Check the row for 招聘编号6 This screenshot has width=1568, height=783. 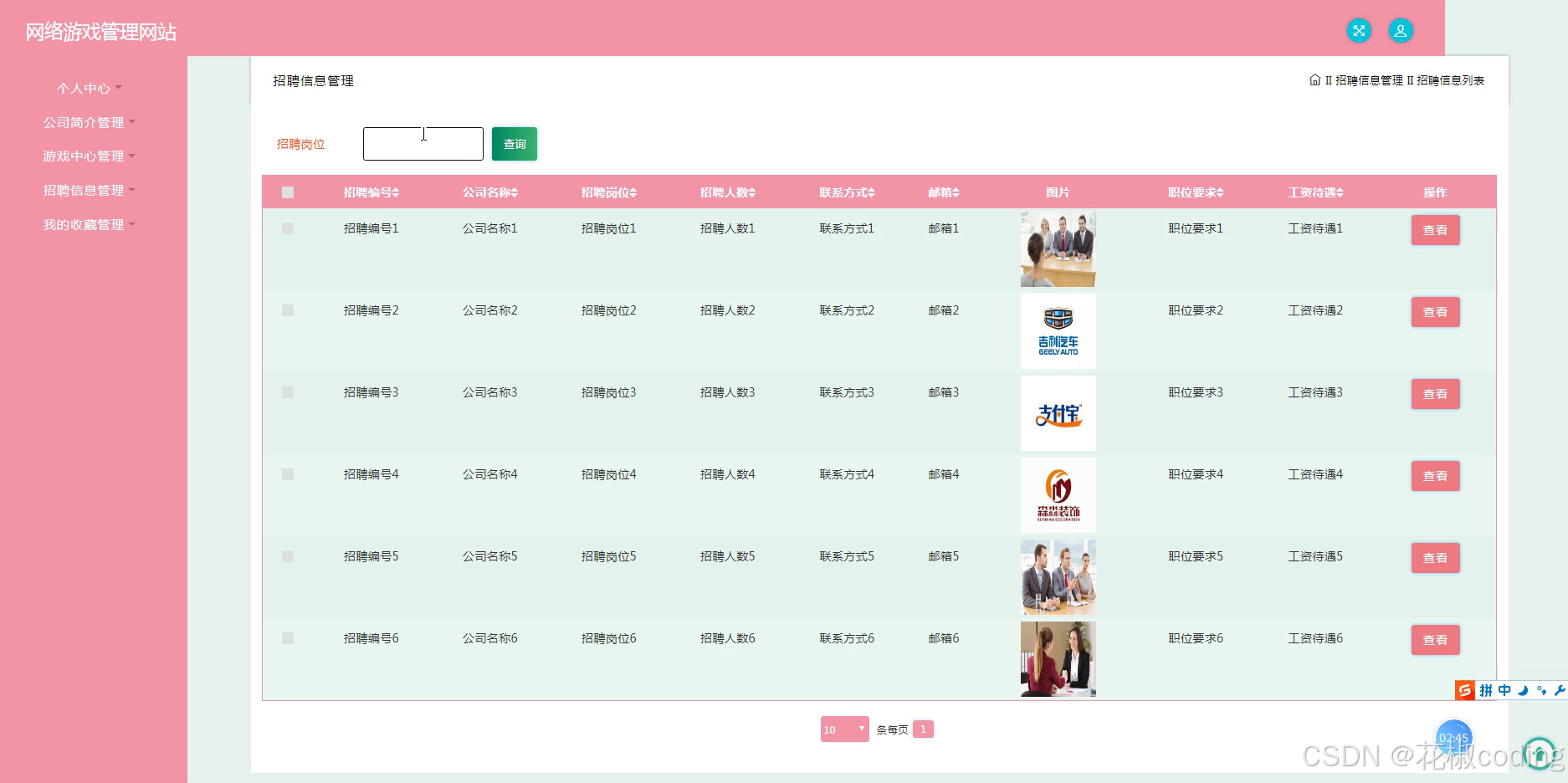click(x=288, y=638)
